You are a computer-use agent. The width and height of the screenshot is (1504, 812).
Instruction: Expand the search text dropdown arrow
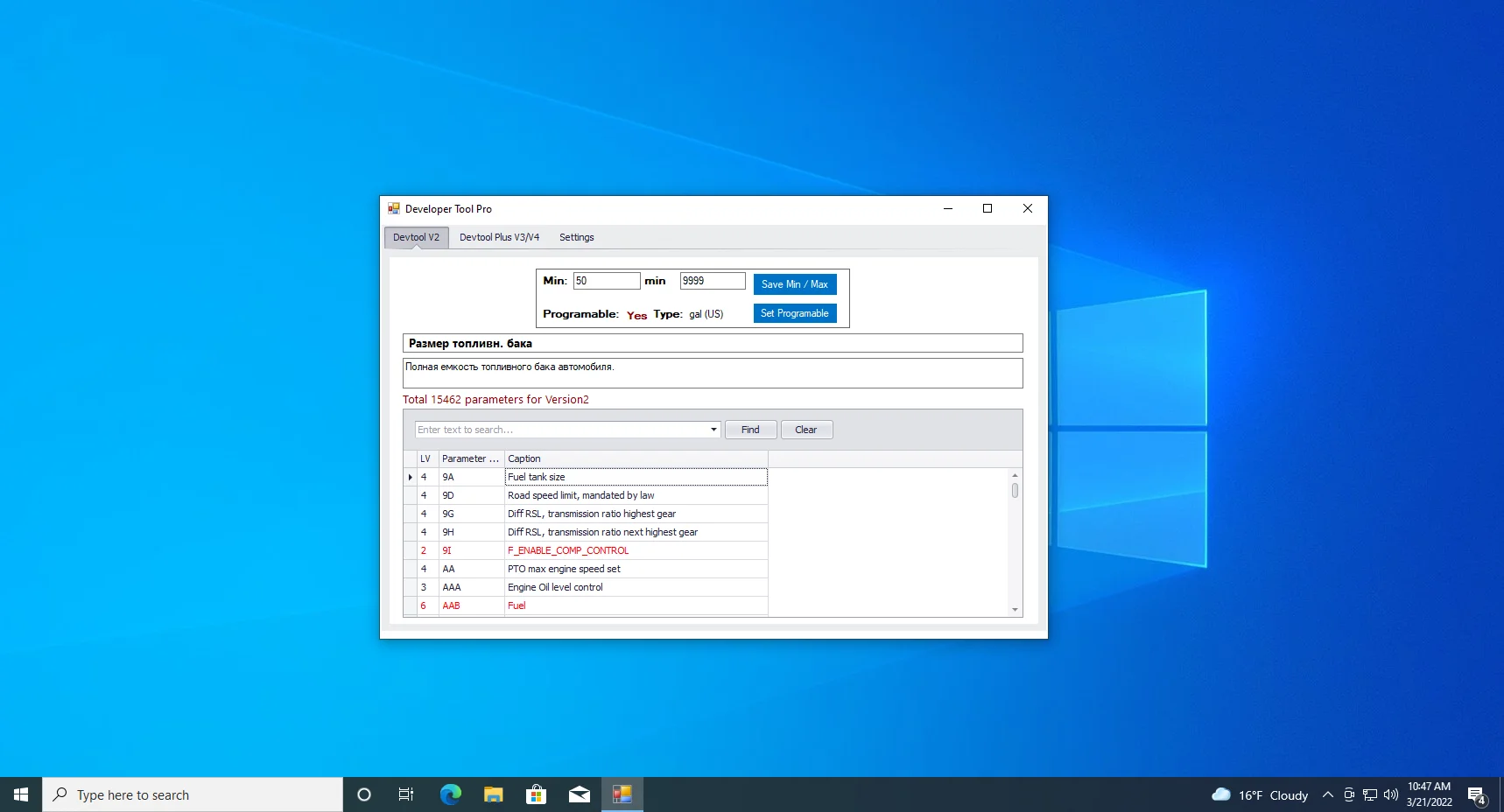click(713, 430)
